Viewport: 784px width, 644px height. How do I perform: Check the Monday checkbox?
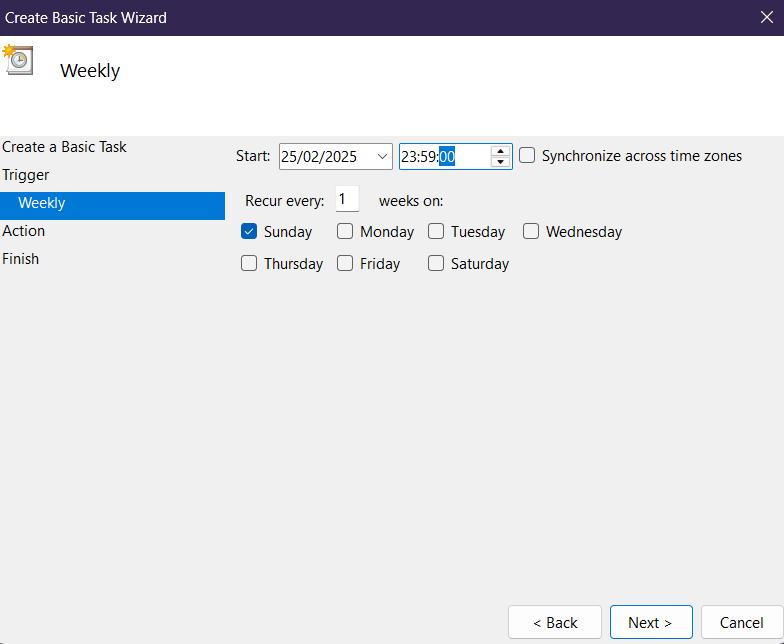(x=345, y=232)
